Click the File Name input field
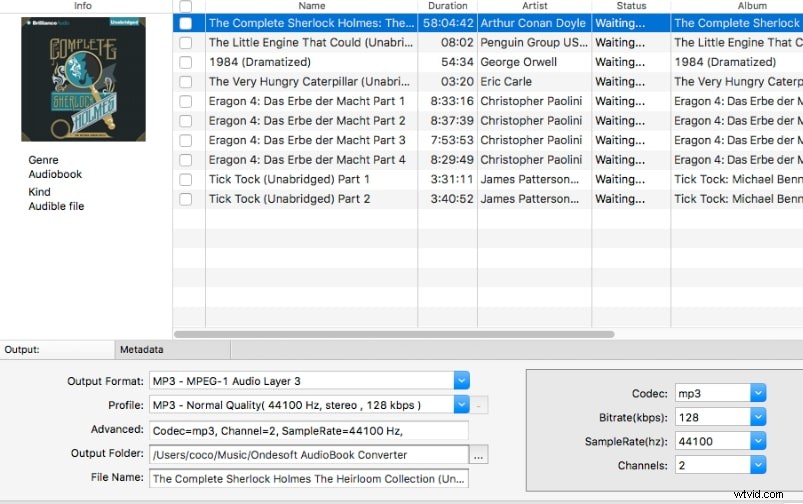Image resolution: width=803 pixels, height=504 pixels. pyautogui.click(x=309, y=479)
